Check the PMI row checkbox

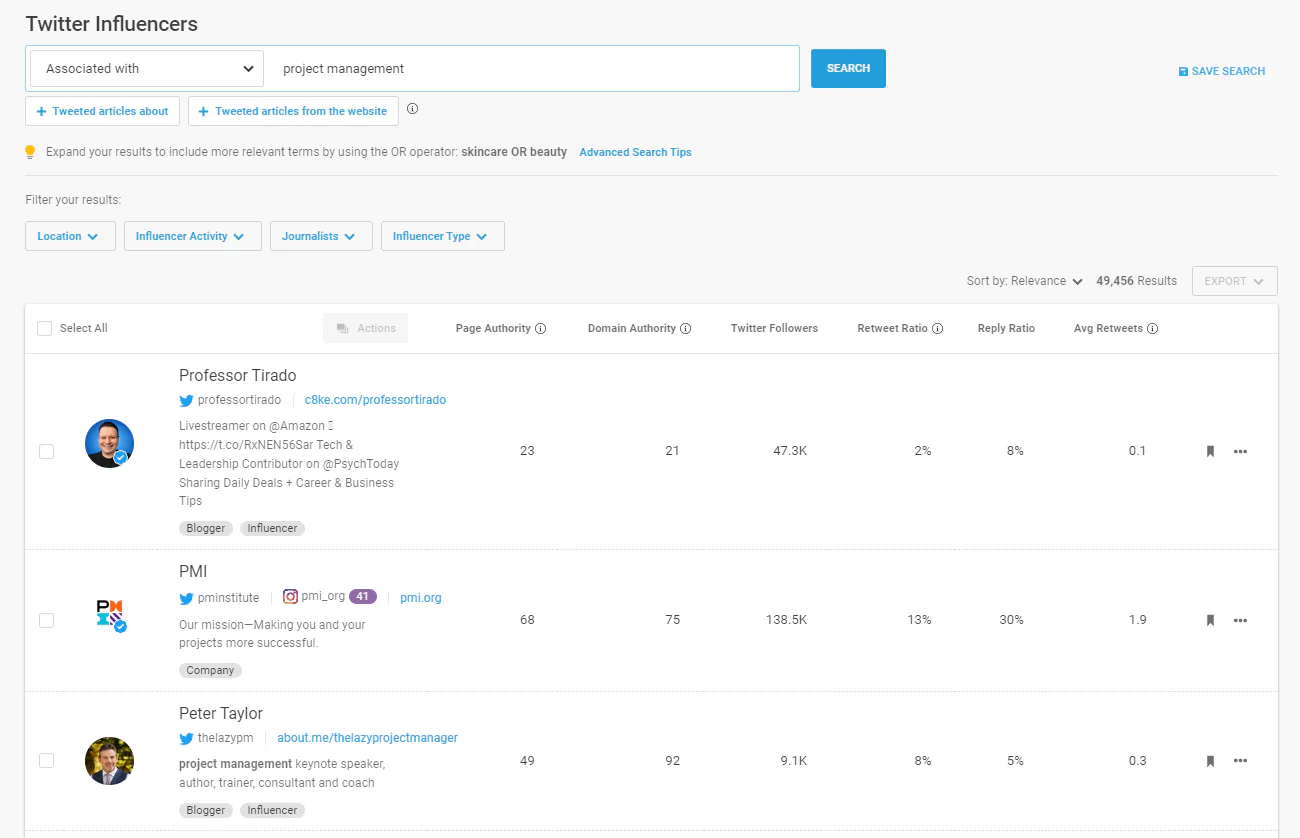click(46, 620)
